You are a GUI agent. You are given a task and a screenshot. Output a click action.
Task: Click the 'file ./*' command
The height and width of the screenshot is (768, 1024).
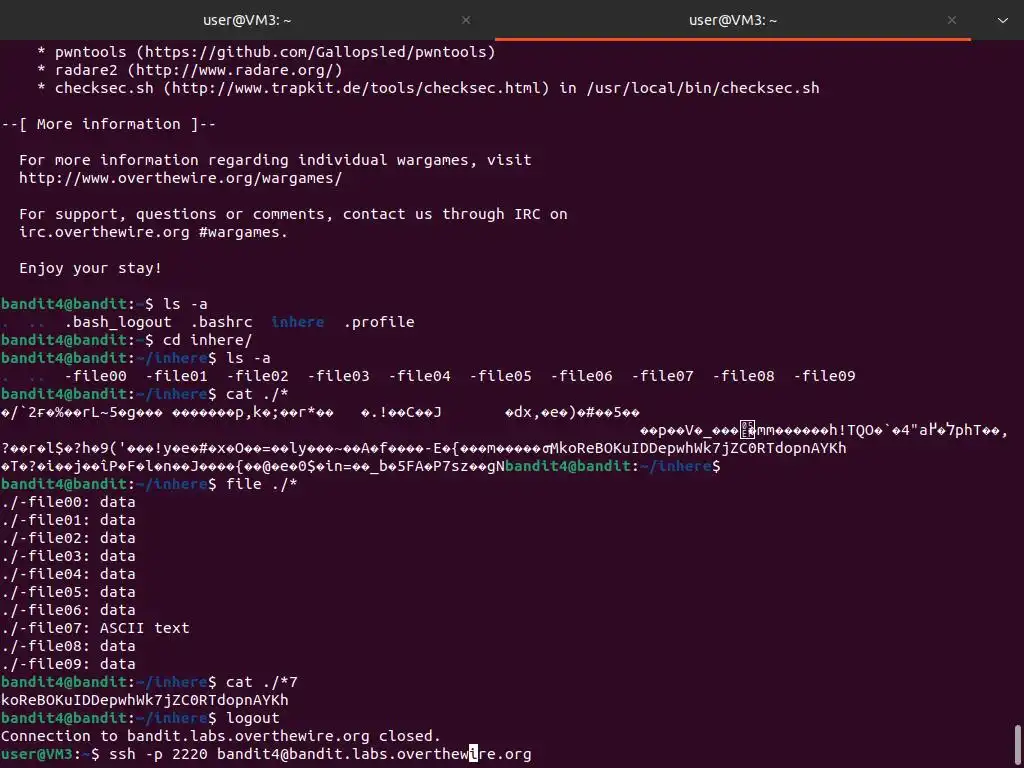pos(262,484)
